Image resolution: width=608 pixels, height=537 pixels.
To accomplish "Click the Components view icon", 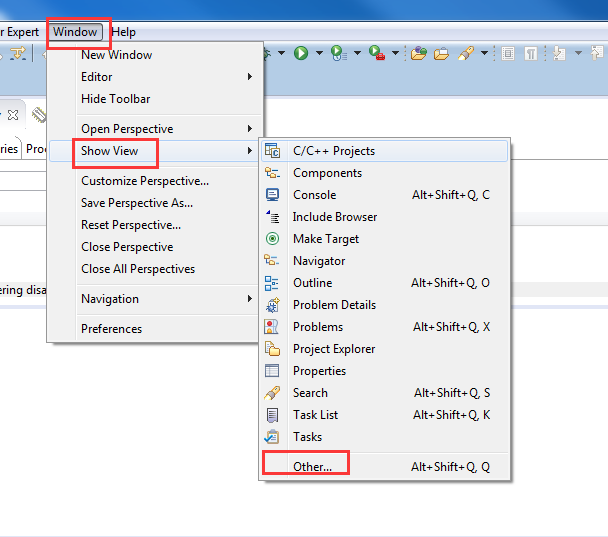I will 272,173.
